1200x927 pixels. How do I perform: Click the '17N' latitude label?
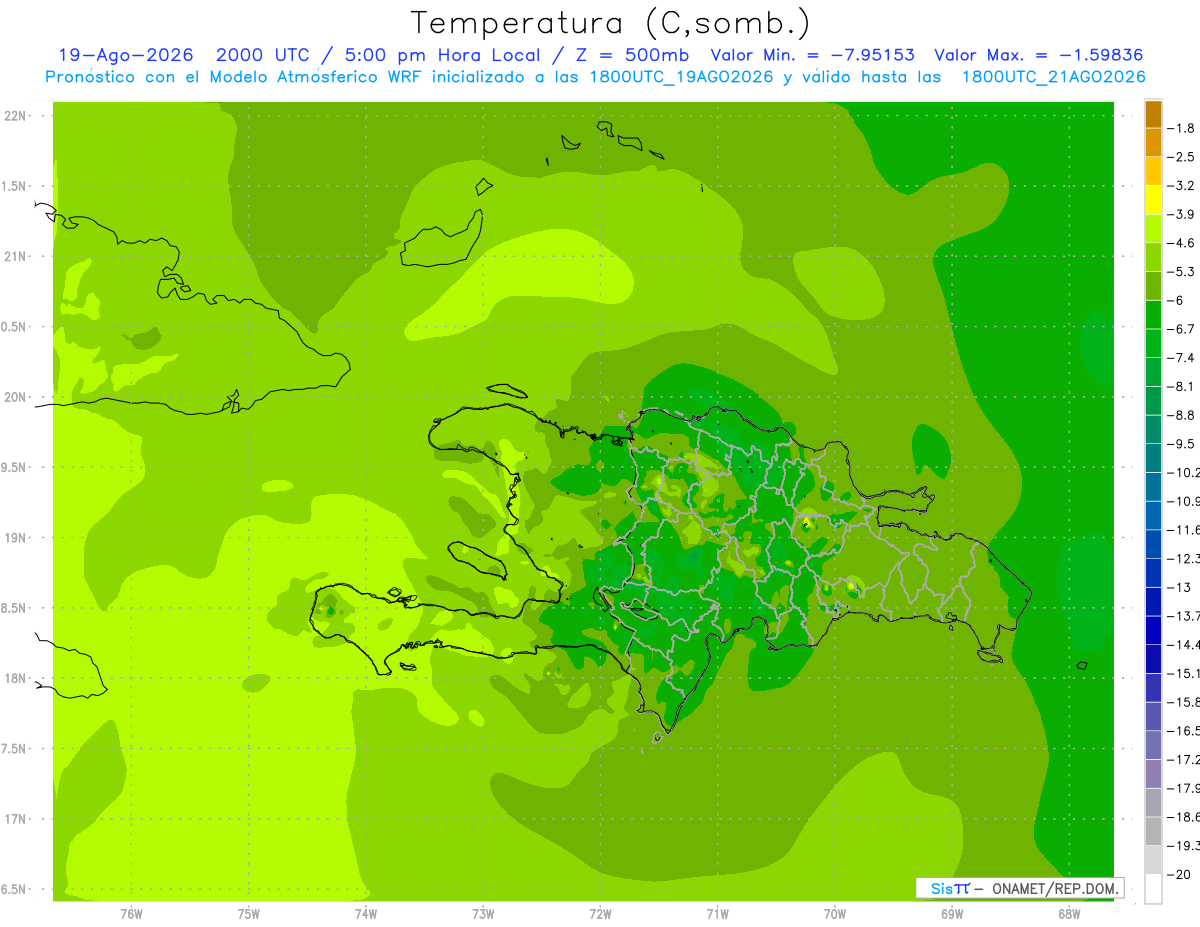click(17, 819)
